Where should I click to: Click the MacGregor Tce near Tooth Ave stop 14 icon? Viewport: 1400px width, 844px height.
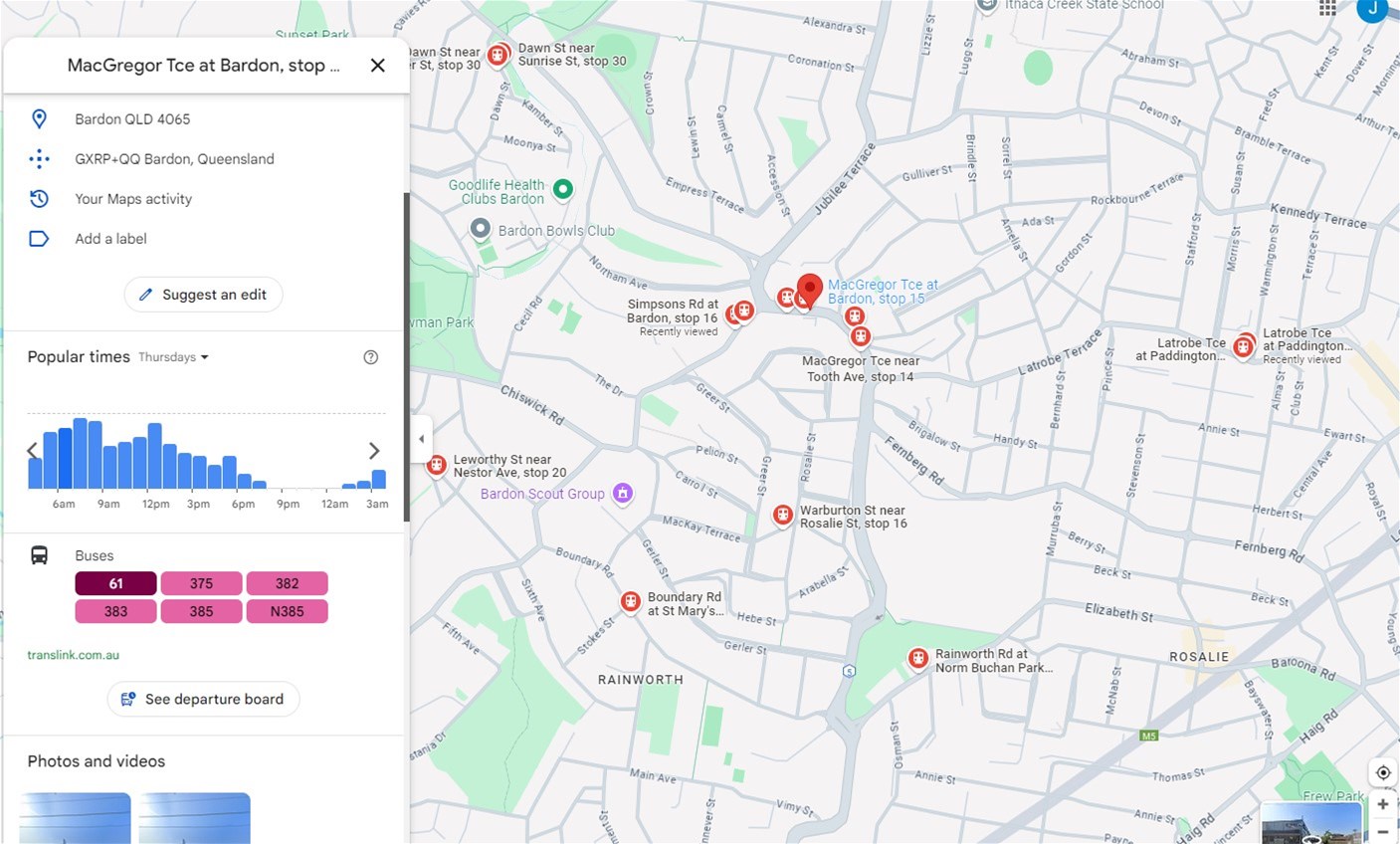[x=861, y=337]
